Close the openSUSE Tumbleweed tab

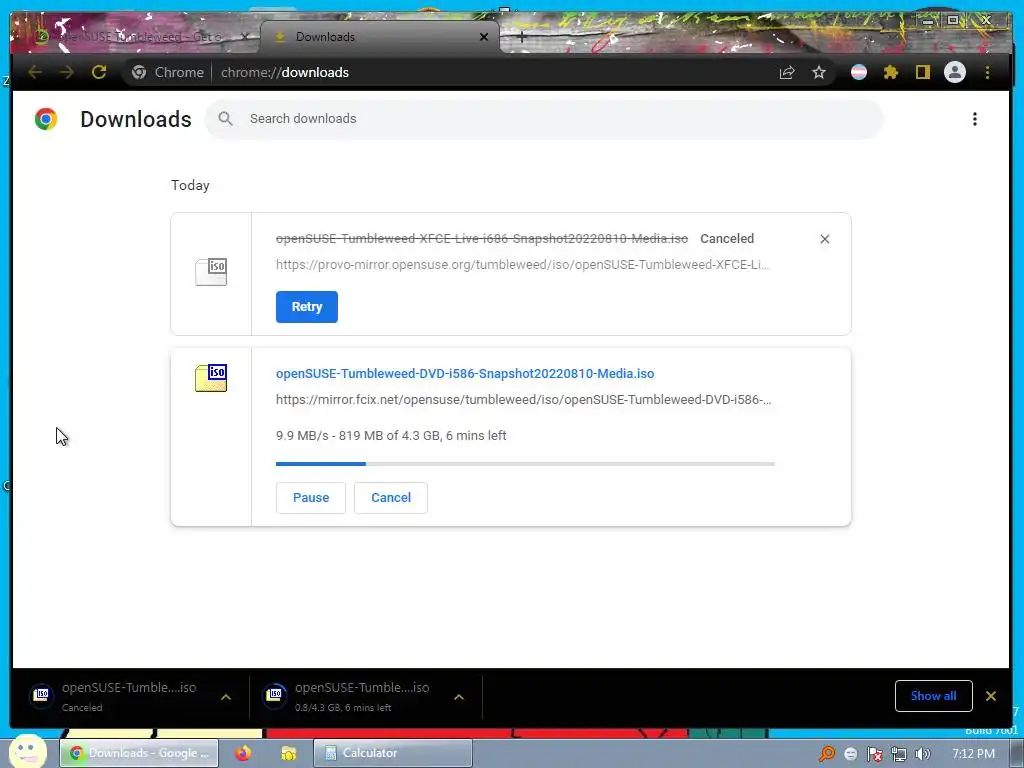point(245,37)
